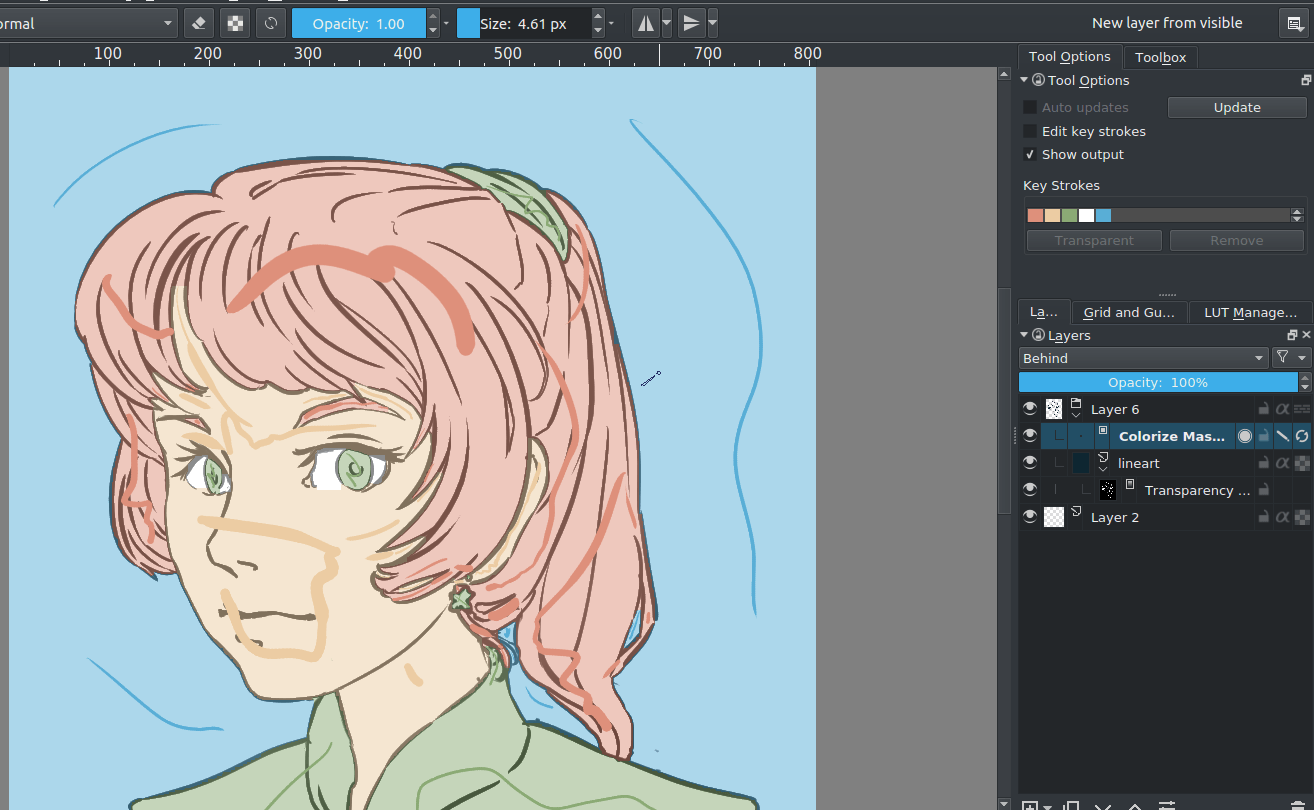1314x810 pixels.
Task: Hide the Layer 6 layer visibility
Action: pos(1029,408)
